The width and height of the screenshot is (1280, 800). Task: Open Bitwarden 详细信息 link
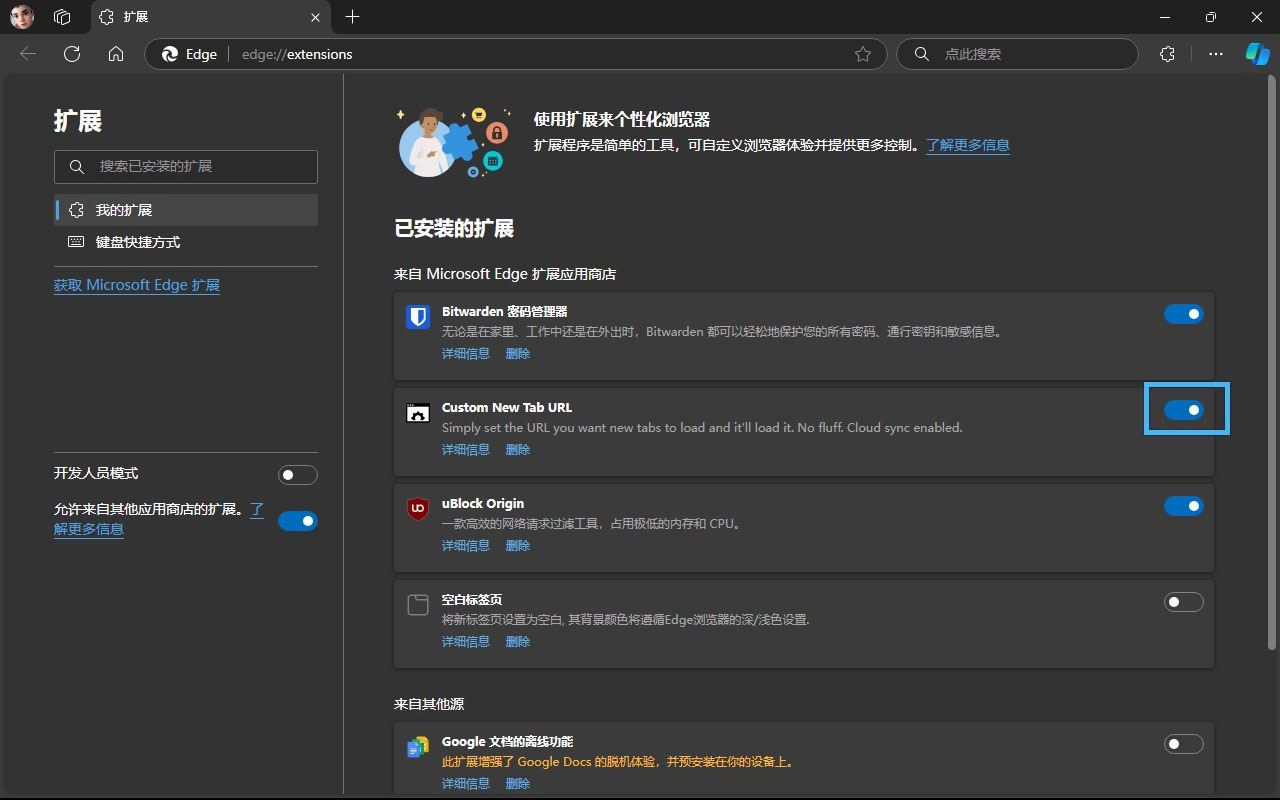(466, 353)
